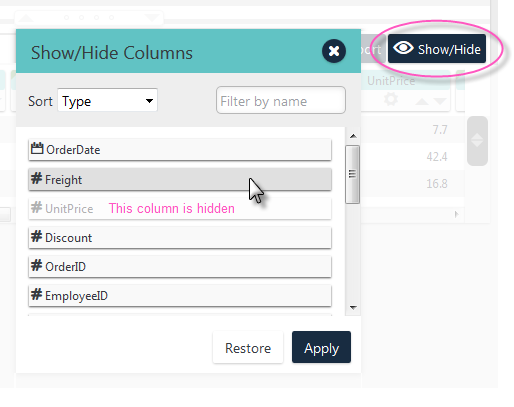This screenshot has width=514, height=407.
Task: Click the Filter by name field
Action: coord(281,100)
